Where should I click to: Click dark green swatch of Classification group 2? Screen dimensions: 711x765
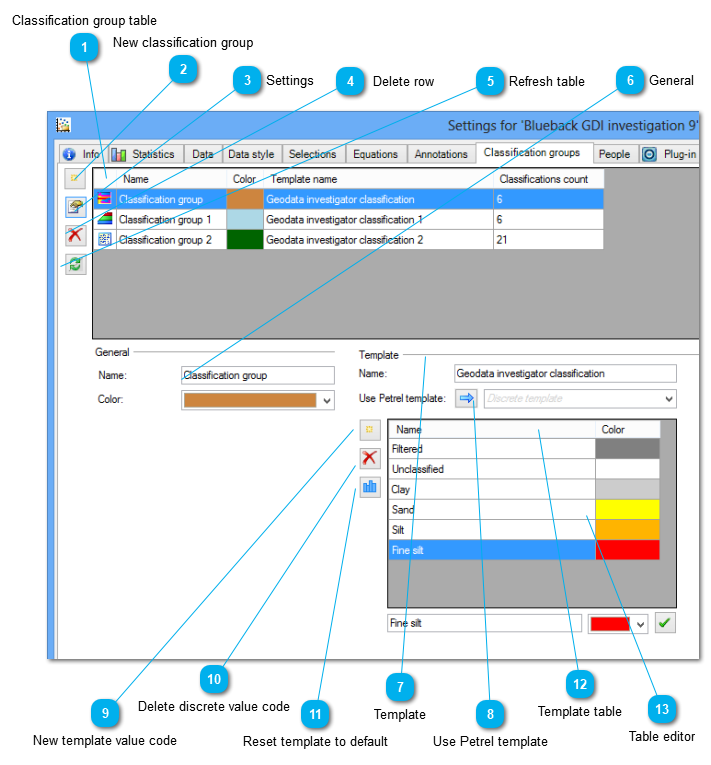[x=245, y=240]
